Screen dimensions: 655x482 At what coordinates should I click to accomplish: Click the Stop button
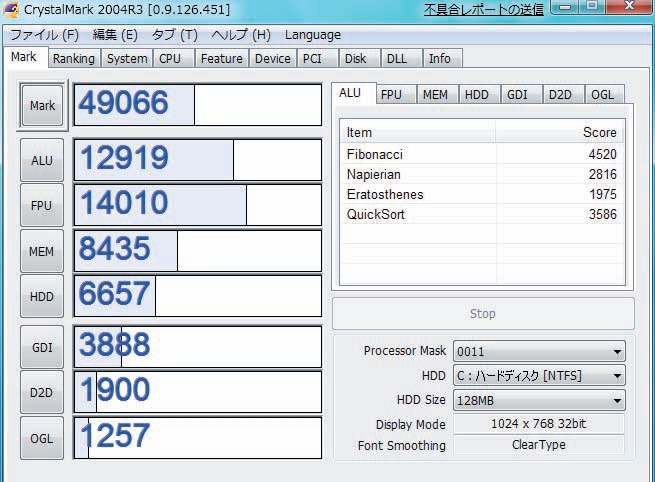tap(483, 313)
